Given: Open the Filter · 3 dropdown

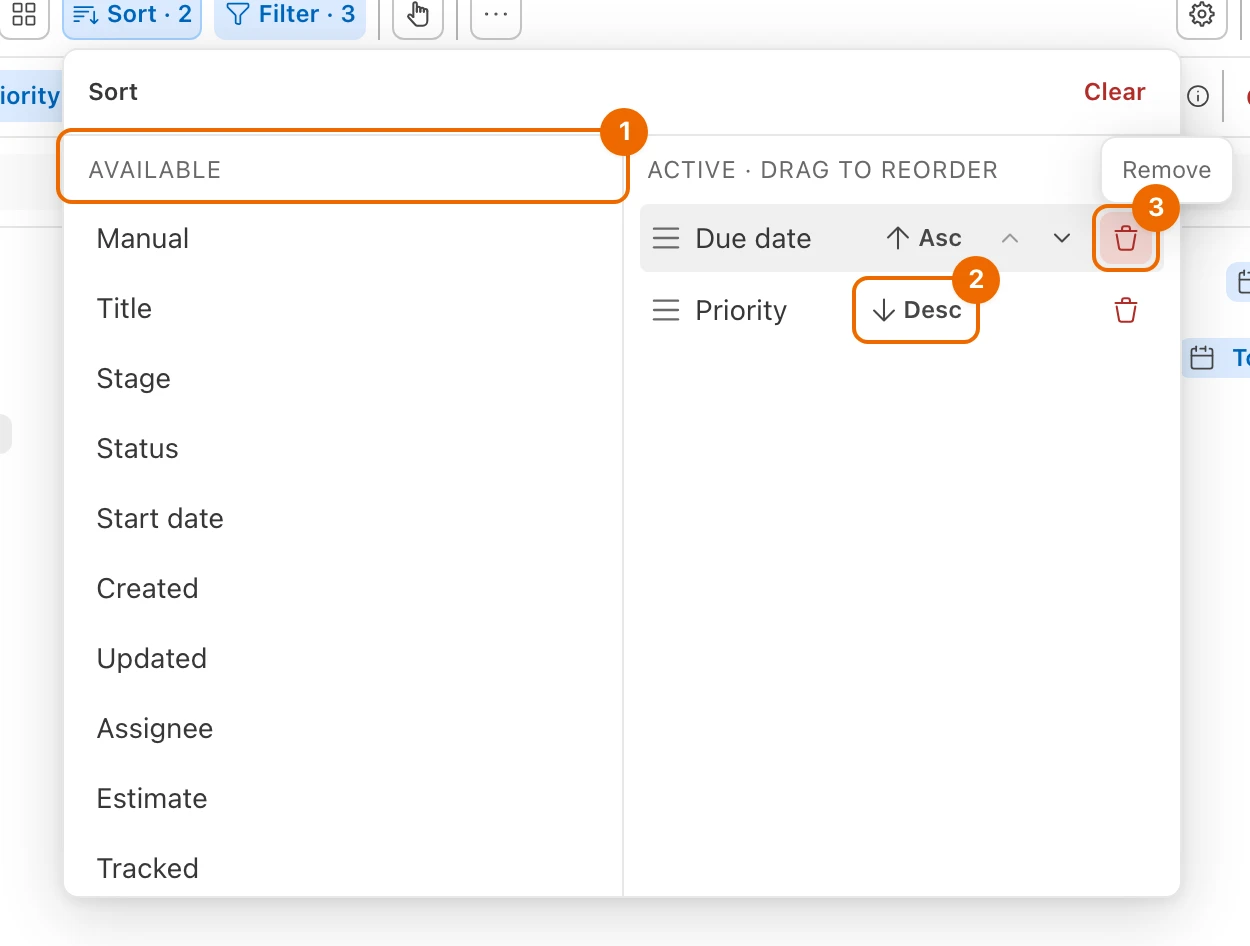Looking at the screenshot, I should pyautogui.click(x=291, y=15).
